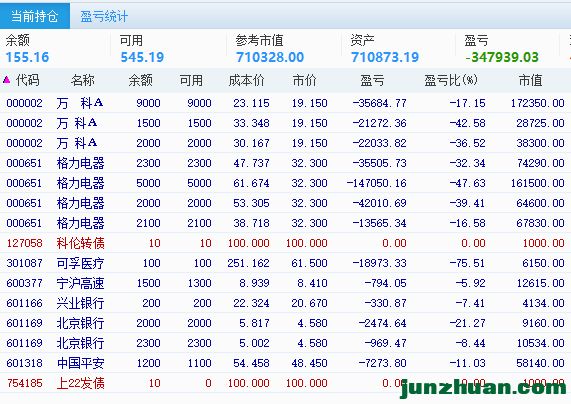Viewport: 571px width, 404px height.
Task: Select the 格力电器 row with cost 61.674
Action: tap(286, 183)
